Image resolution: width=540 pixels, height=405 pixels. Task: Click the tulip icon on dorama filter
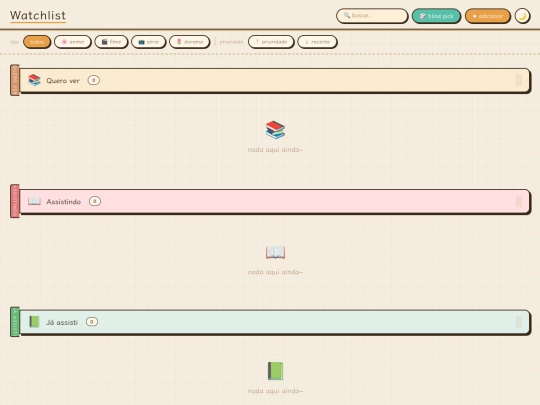tap(179, 42)
